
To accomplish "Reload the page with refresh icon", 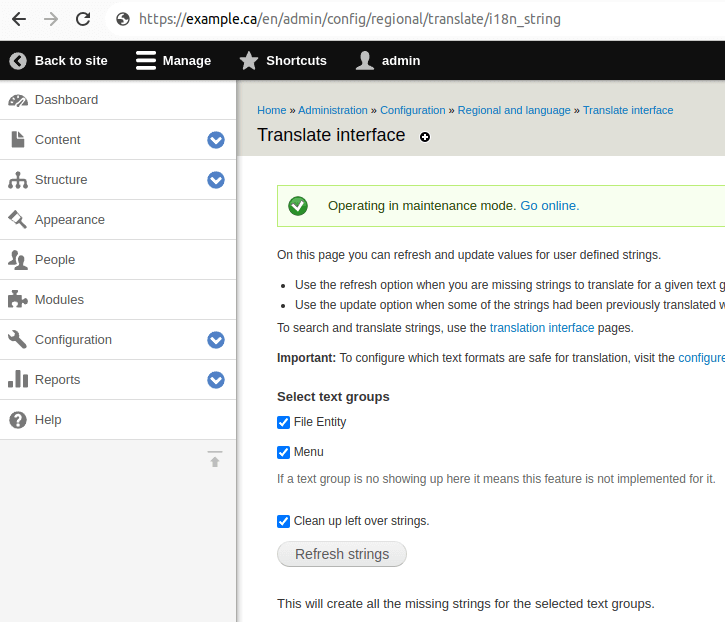I will [83, 19].
